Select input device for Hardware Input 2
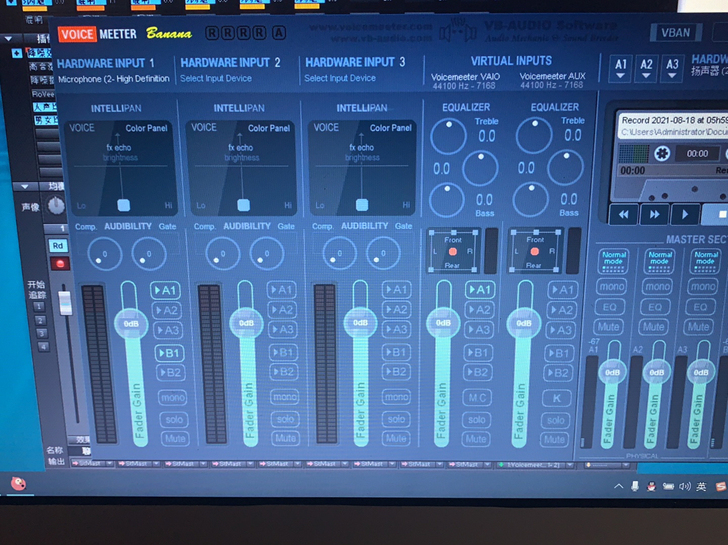This screenshot has width=728, height=545. point(216,78)
